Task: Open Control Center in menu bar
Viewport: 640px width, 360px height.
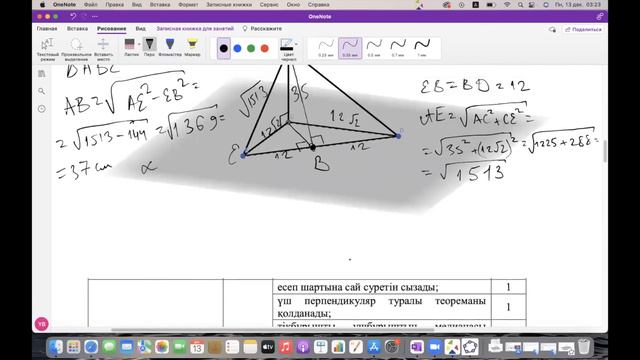Action: [x=532, y=4]
